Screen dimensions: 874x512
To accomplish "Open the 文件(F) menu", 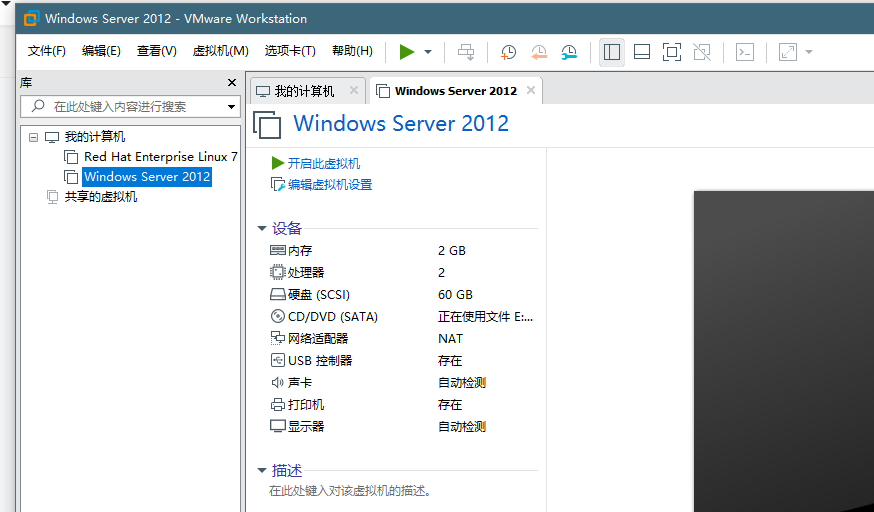I will tap(47, 51).
